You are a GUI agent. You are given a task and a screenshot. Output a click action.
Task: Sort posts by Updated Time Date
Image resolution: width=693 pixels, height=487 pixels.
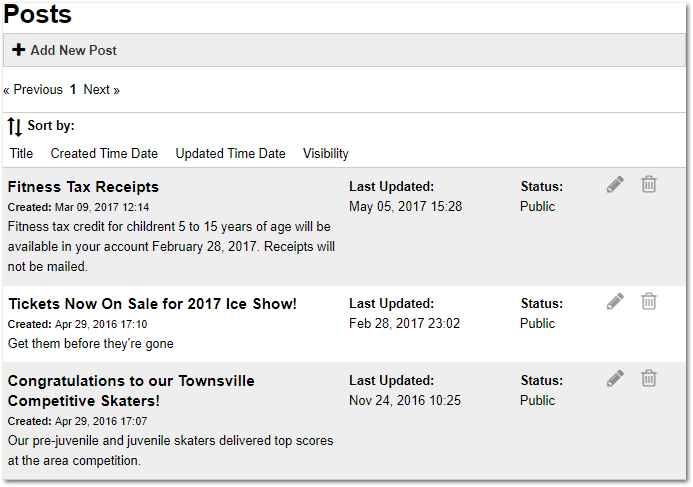pyautogui.click(x=230, y=154)
